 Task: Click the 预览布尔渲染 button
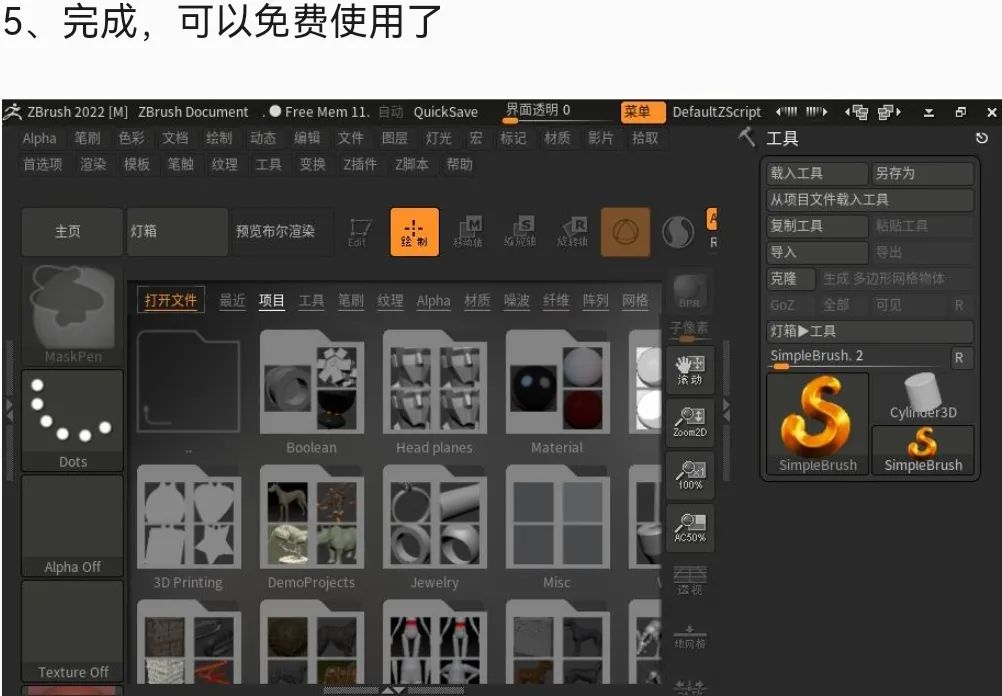(282, 231)
